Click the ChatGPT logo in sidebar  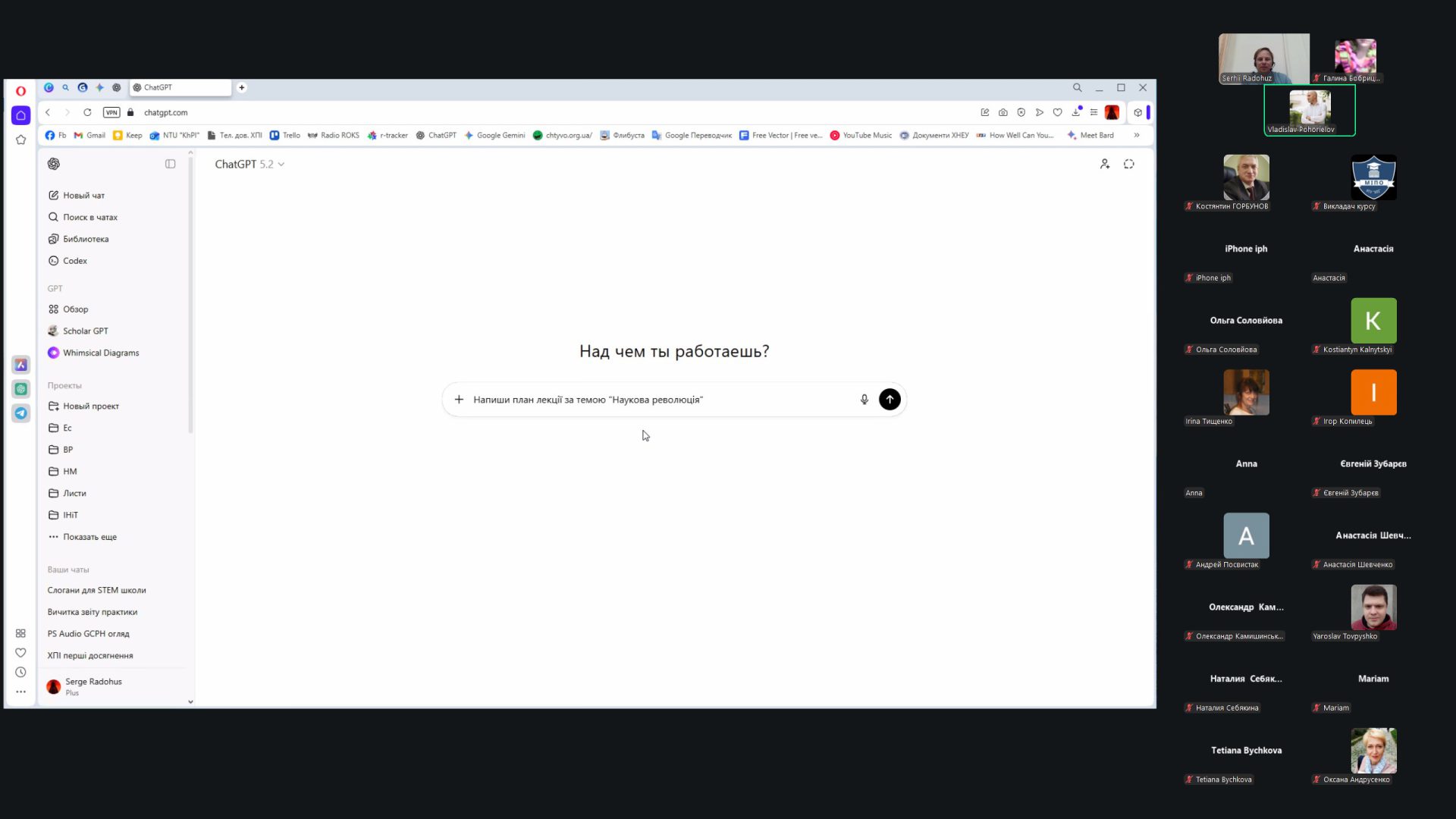pyautogui.click(x=54, y=164)
